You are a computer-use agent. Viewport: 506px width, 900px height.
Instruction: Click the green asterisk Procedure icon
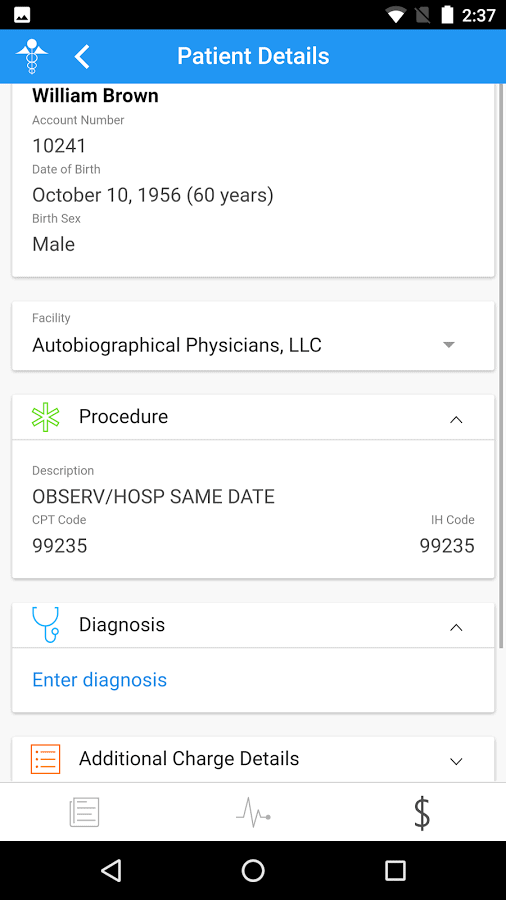point(45,417)
